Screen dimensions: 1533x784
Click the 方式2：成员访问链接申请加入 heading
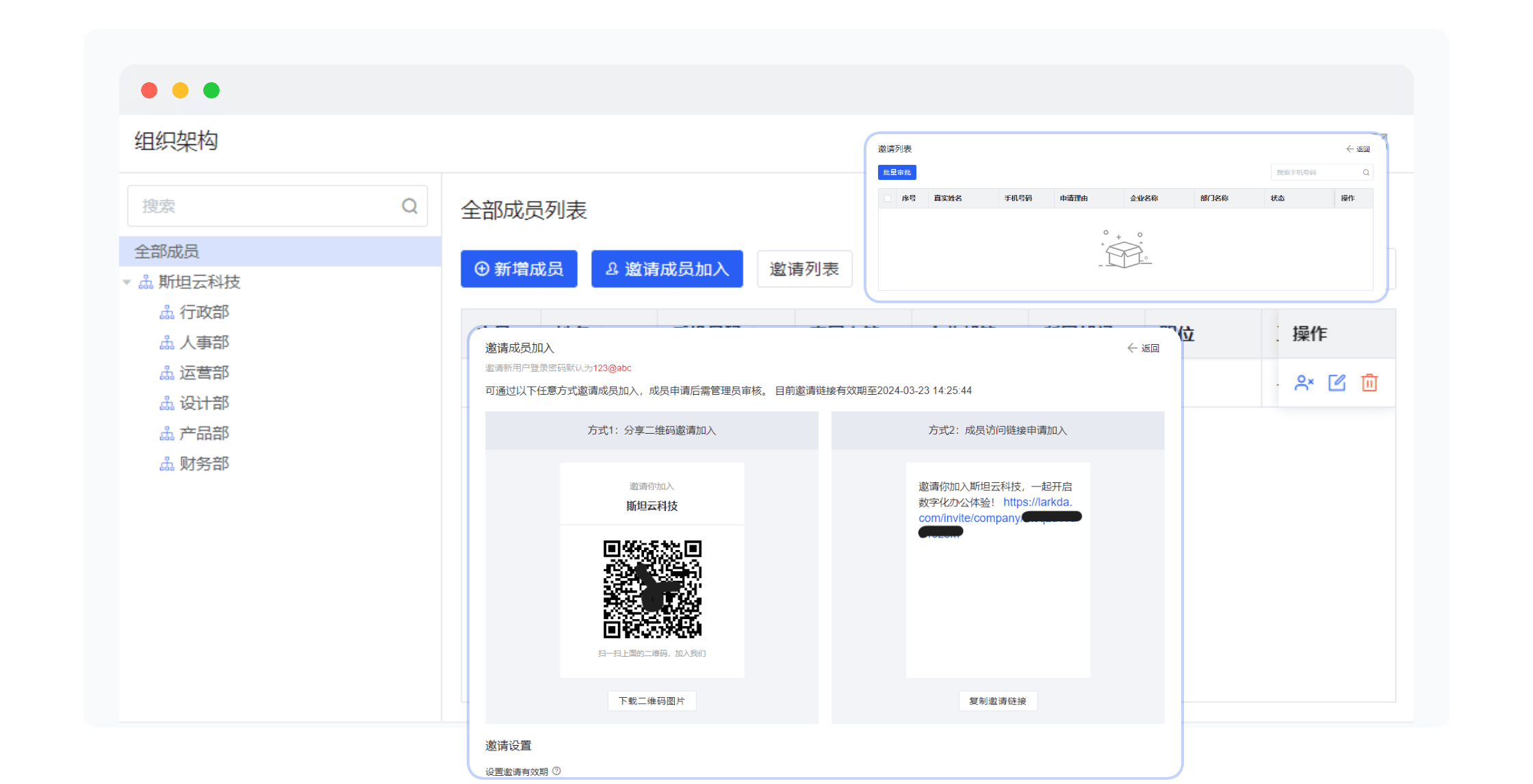click(x=998, y=430)
